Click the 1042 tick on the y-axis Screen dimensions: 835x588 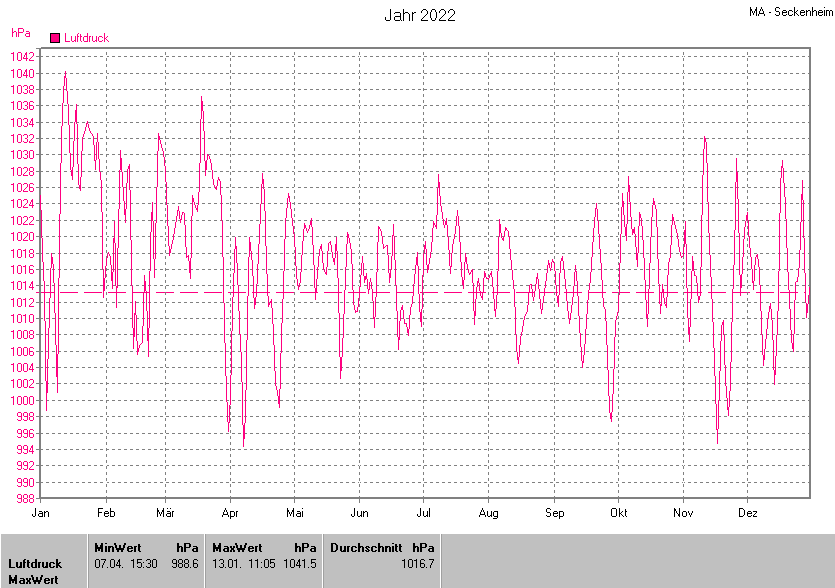[x=24, y=57]
